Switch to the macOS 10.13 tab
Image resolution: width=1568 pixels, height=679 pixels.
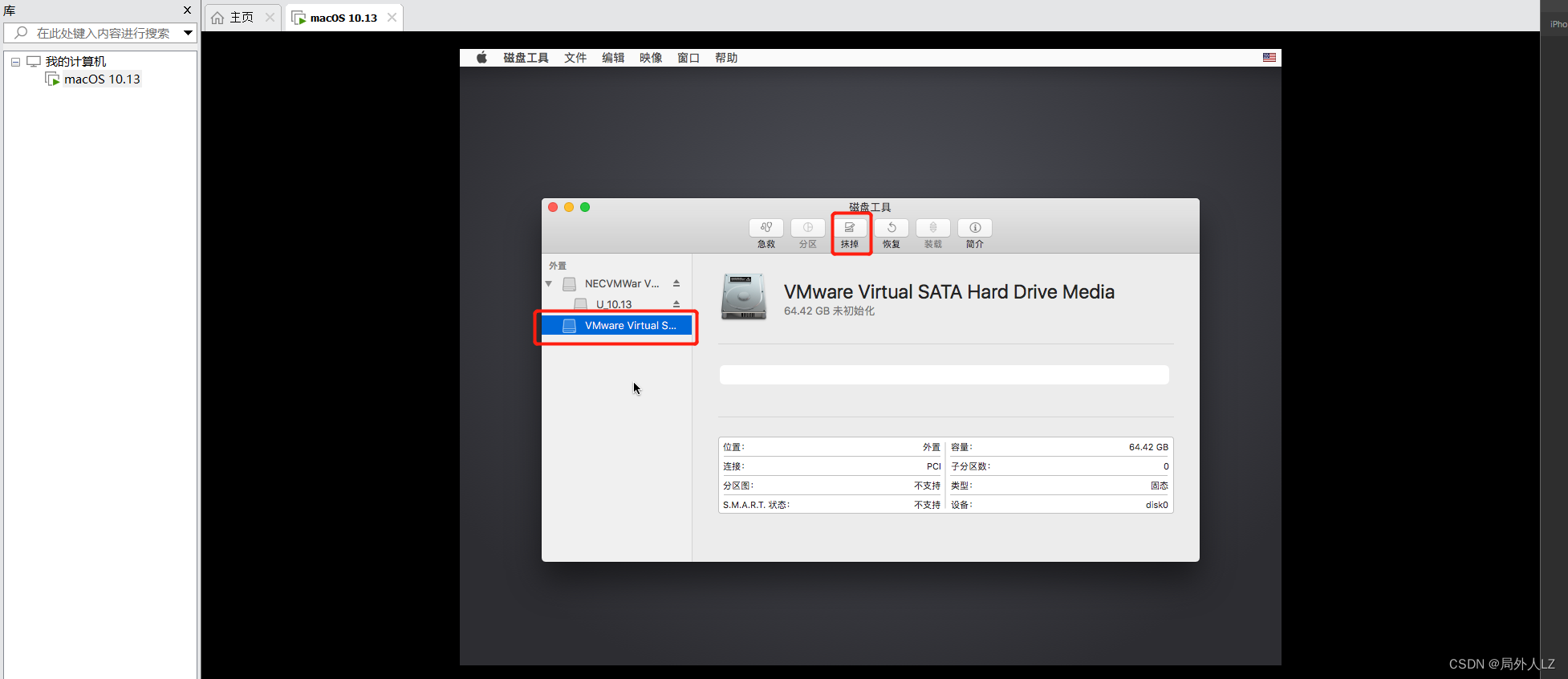(x=343, y=18)
